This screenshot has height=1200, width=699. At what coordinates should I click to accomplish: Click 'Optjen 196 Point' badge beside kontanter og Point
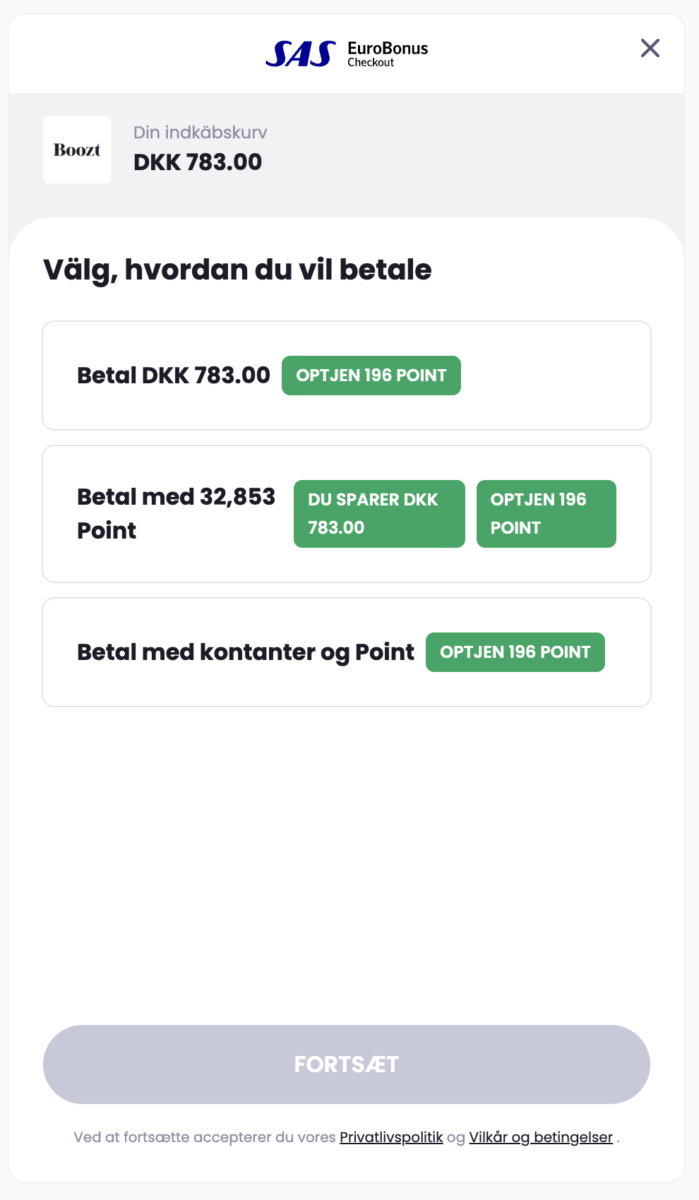click(515, 652)
